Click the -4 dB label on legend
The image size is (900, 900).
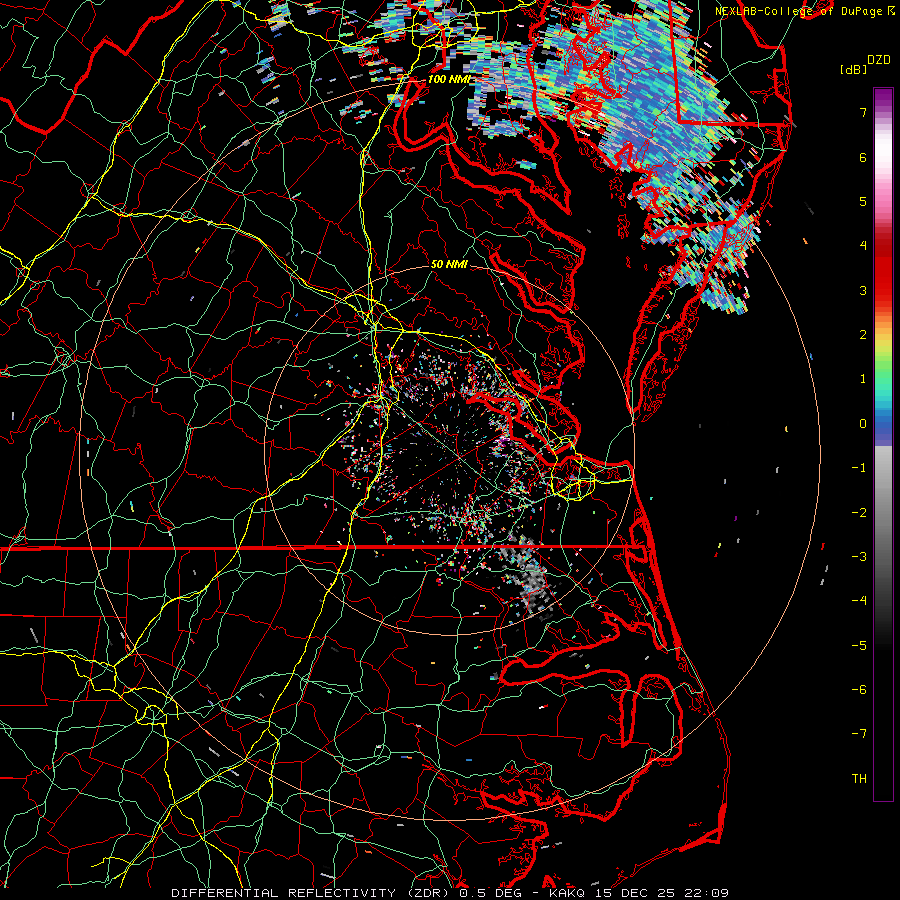pos(859,601)
